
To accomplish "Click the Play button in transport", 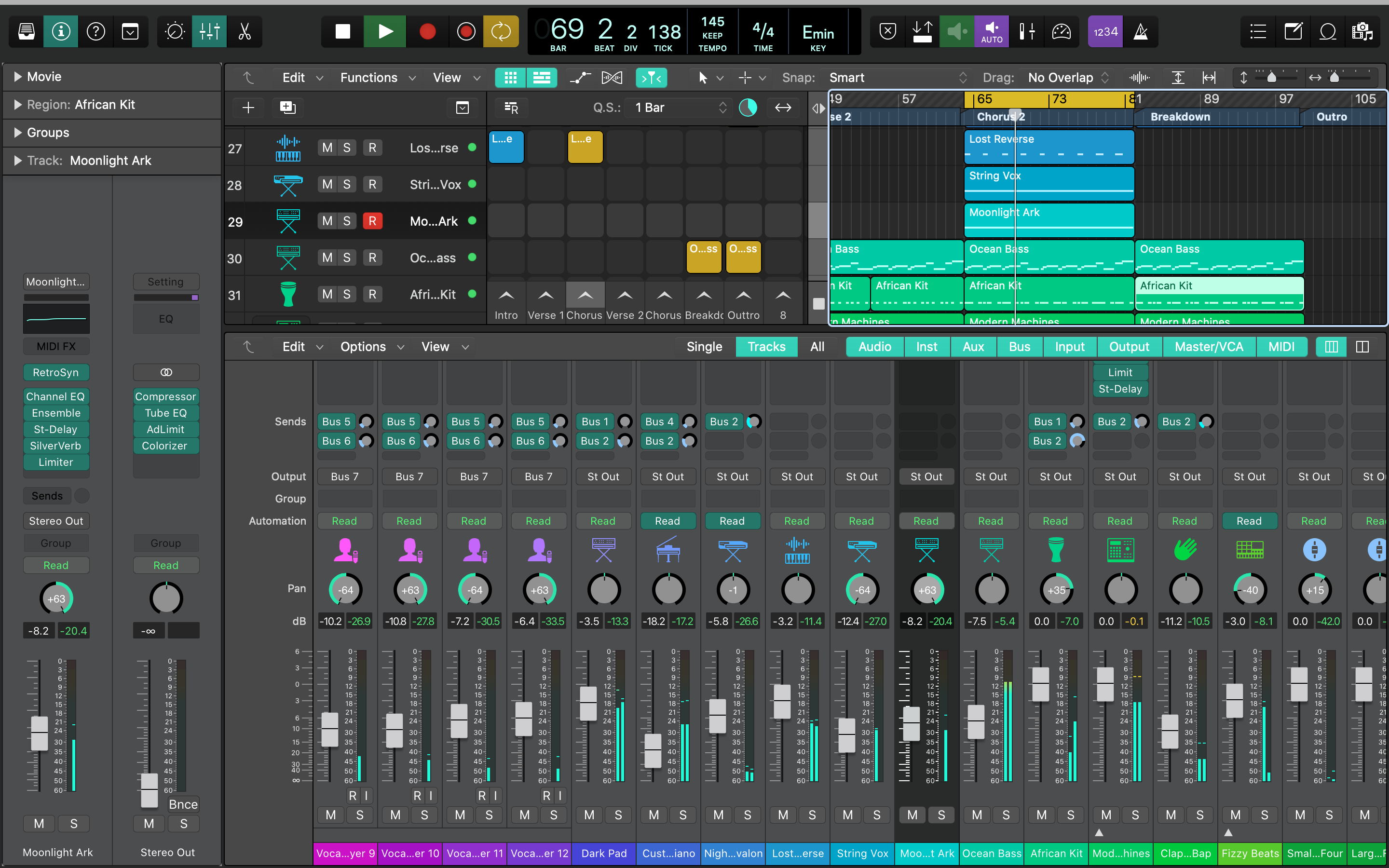I will tap(385, 31).
